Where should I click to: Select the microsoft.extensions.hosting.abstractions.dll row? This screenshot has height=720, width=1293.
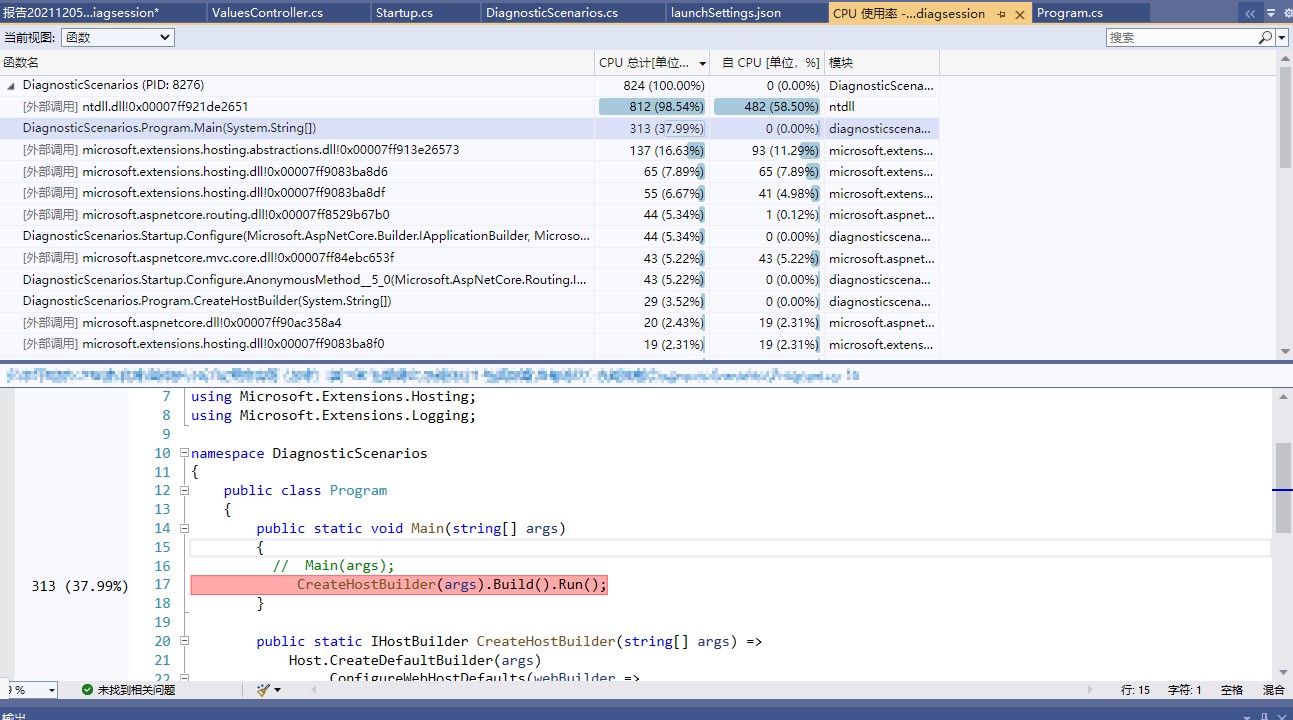click(x=470, y=150)
